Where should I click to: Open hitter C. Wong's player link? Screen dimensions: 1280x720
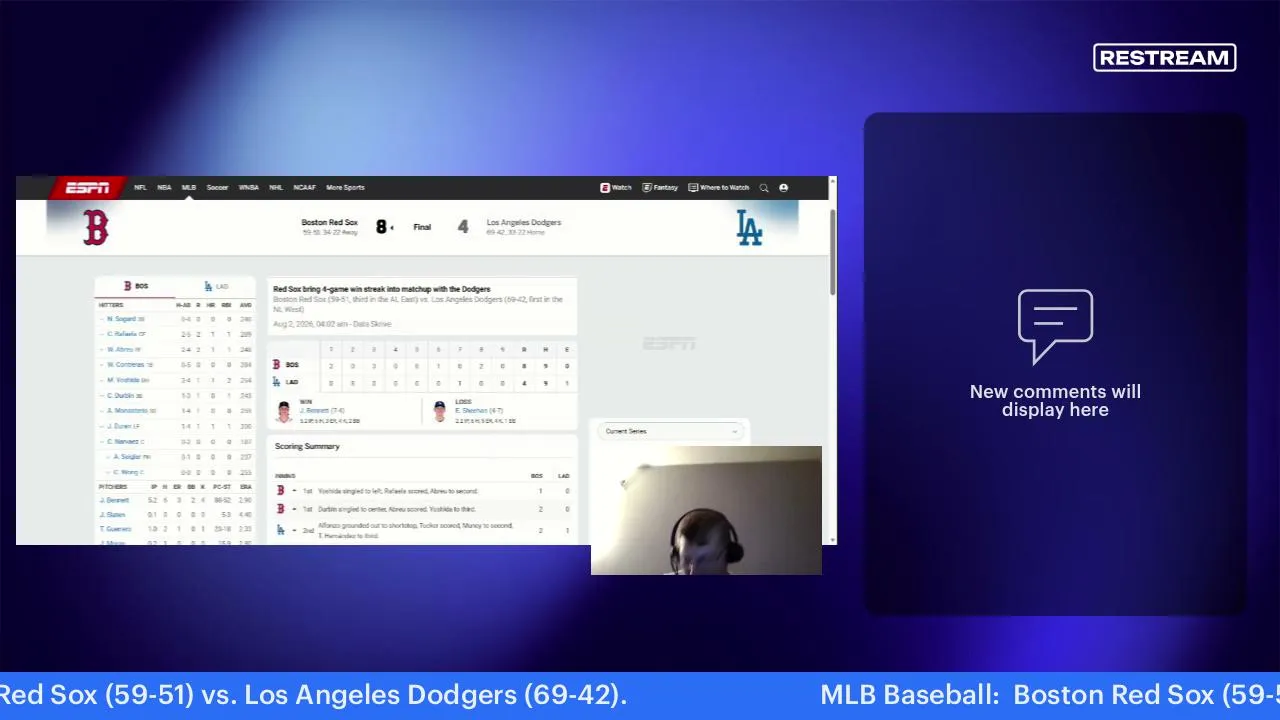click(x=126, y=472)
